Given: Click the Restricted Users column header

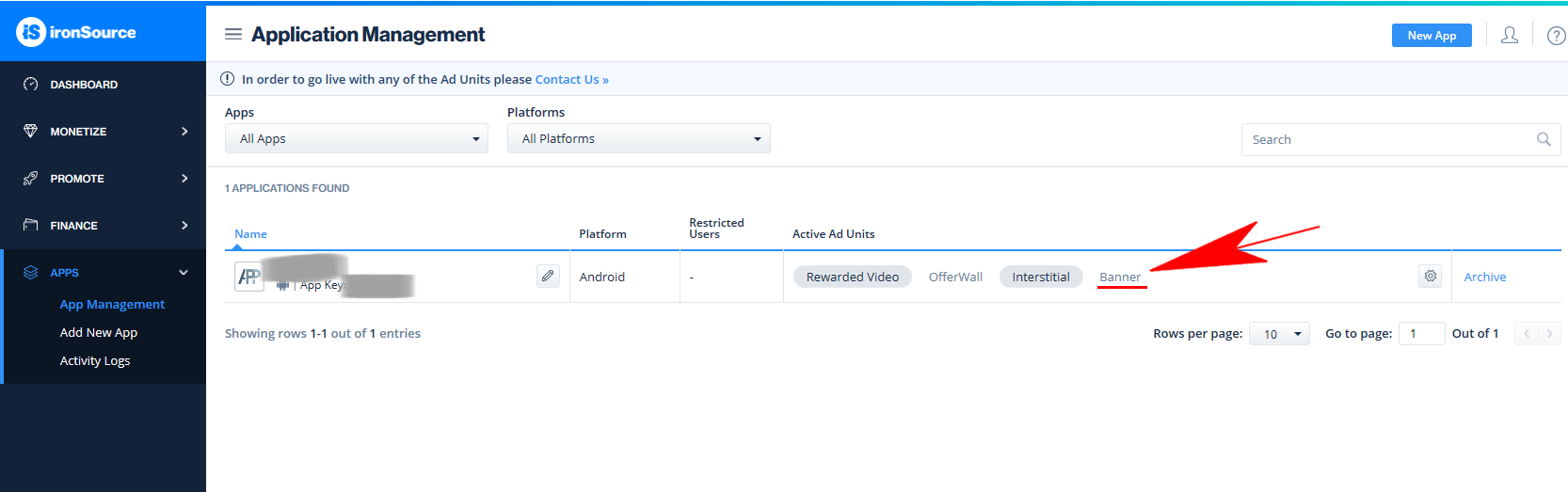Looking at the screenshot, I should [716, 229].
